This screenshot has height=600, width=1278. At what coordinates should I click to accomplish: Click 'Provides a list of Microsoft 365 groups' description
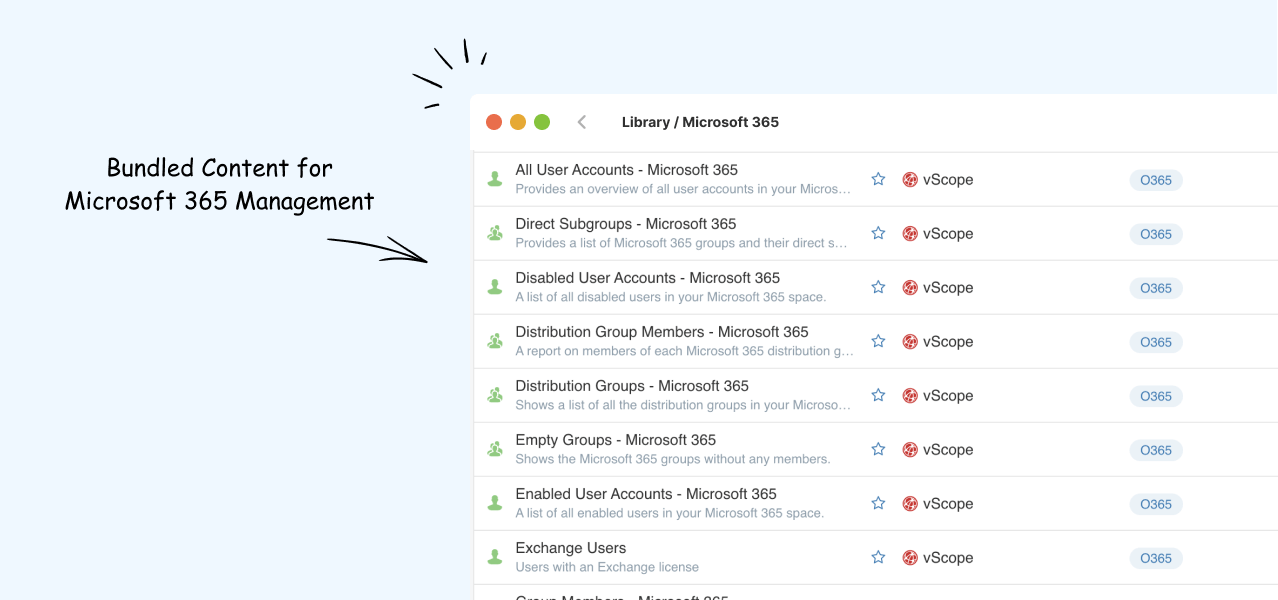(x=681, y=243)
